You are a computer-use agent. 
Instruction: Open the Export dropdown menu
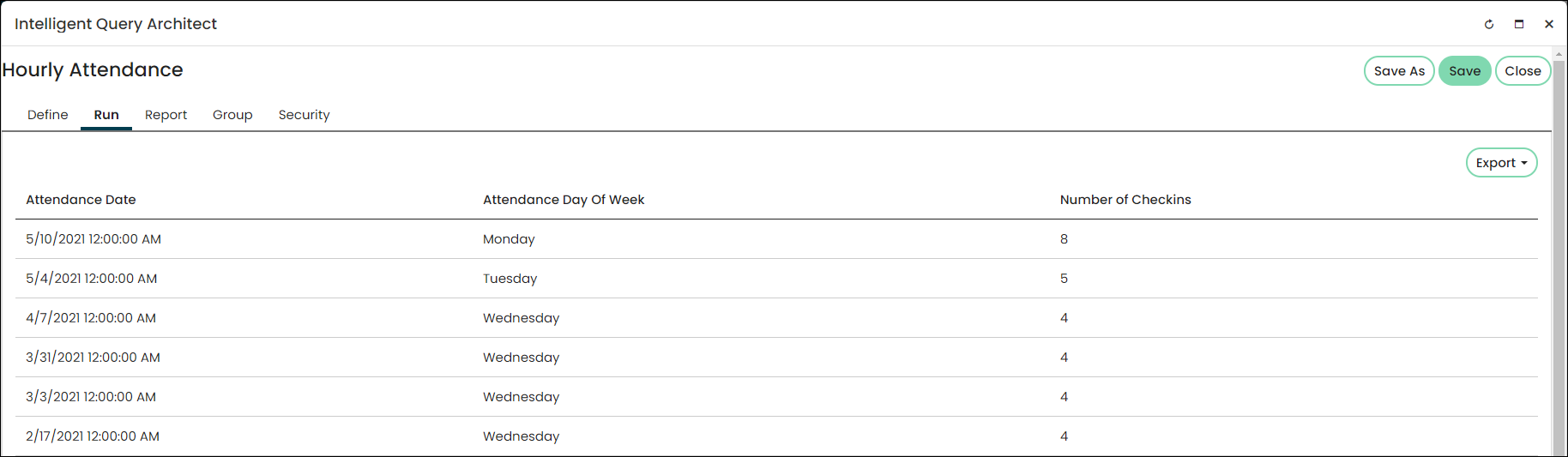(x=1501, y=163)
